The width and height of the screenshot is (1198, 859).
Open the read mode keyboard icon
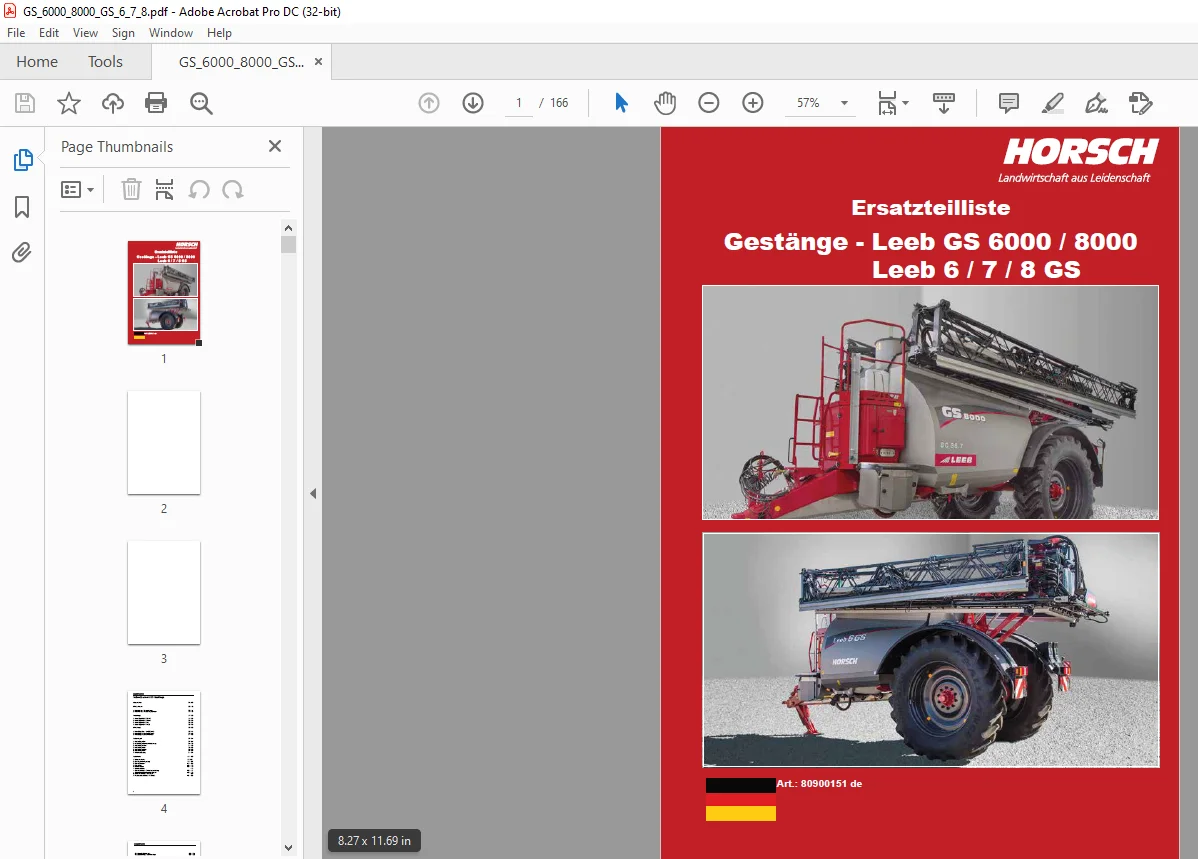click(x=944, y=102)
